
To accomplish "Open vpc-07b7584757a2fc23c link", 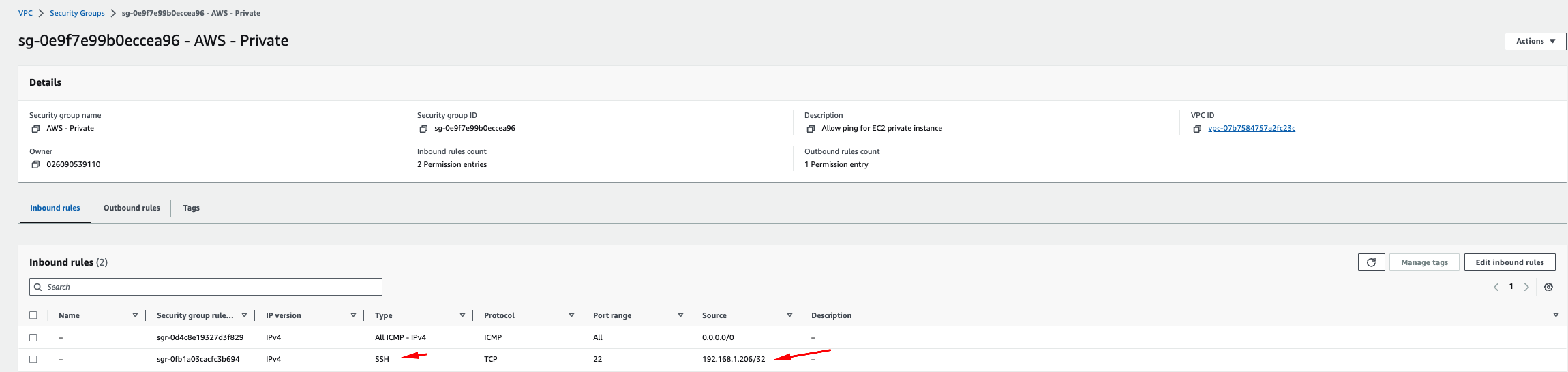I will point(1252,129).
